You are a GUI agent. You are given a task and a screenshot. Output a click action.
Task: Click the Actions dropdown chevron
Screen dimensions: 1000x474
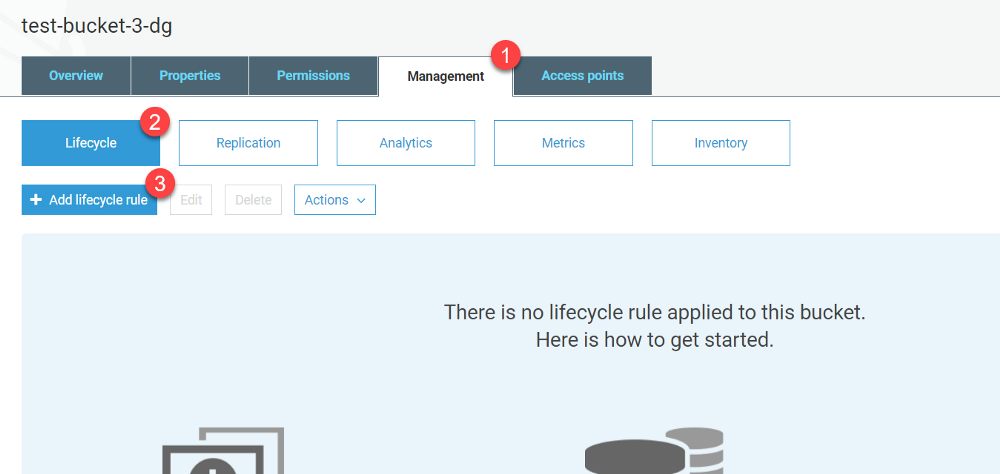(361, 200)
